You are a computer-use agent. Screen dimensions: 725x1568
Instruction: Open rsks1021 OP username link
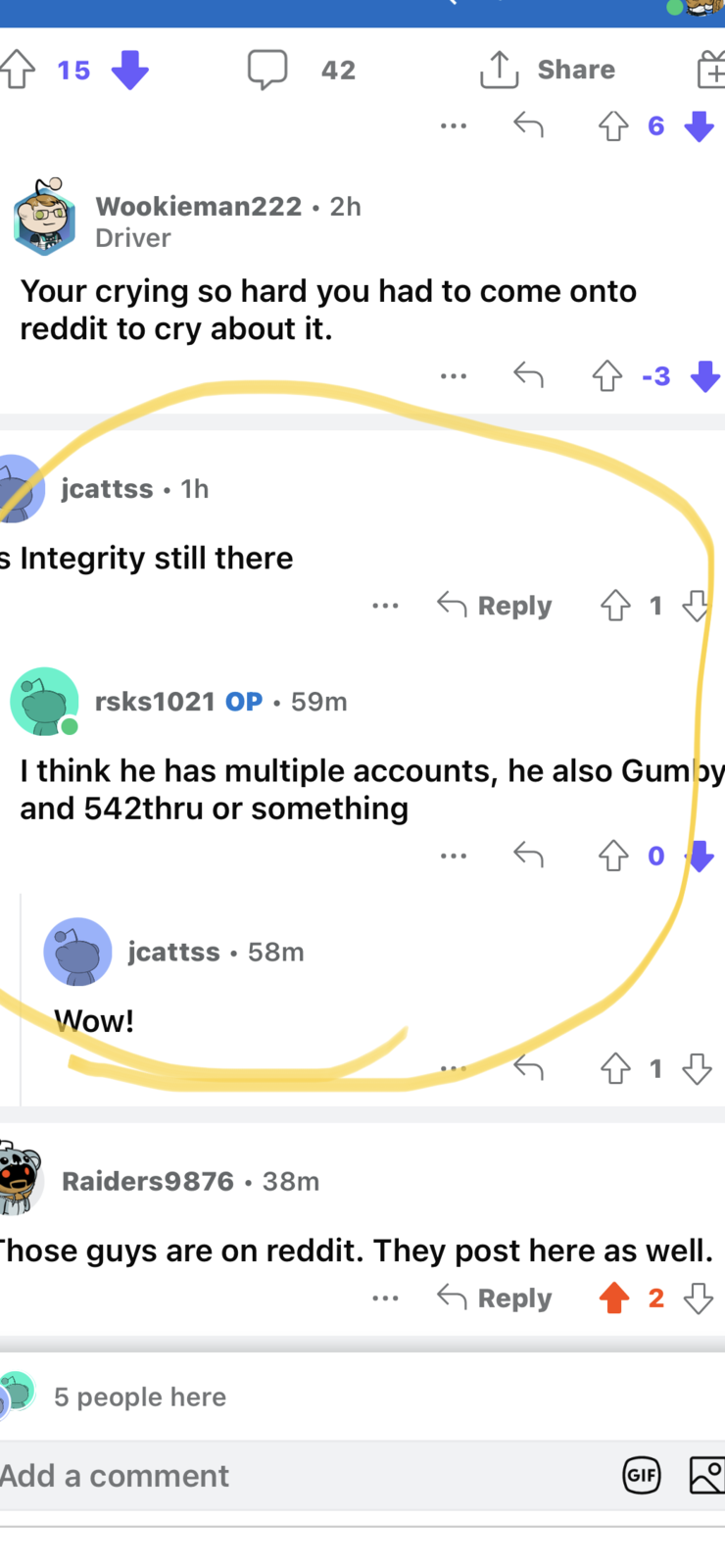[155, 702]
